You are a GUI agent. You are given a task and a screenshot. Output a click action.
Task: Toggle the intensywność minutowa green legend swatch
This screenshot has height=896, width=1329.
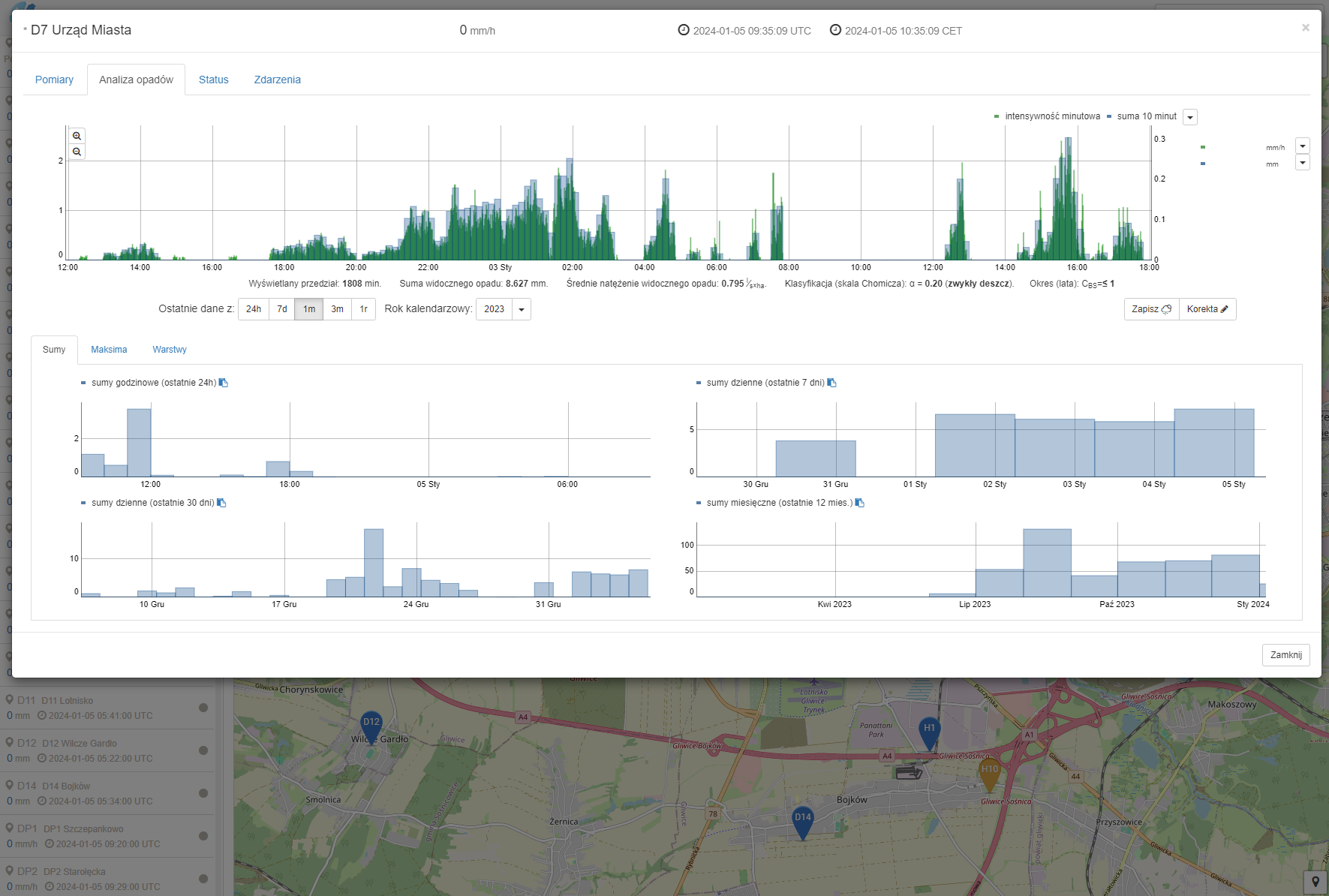coord(997,116)
